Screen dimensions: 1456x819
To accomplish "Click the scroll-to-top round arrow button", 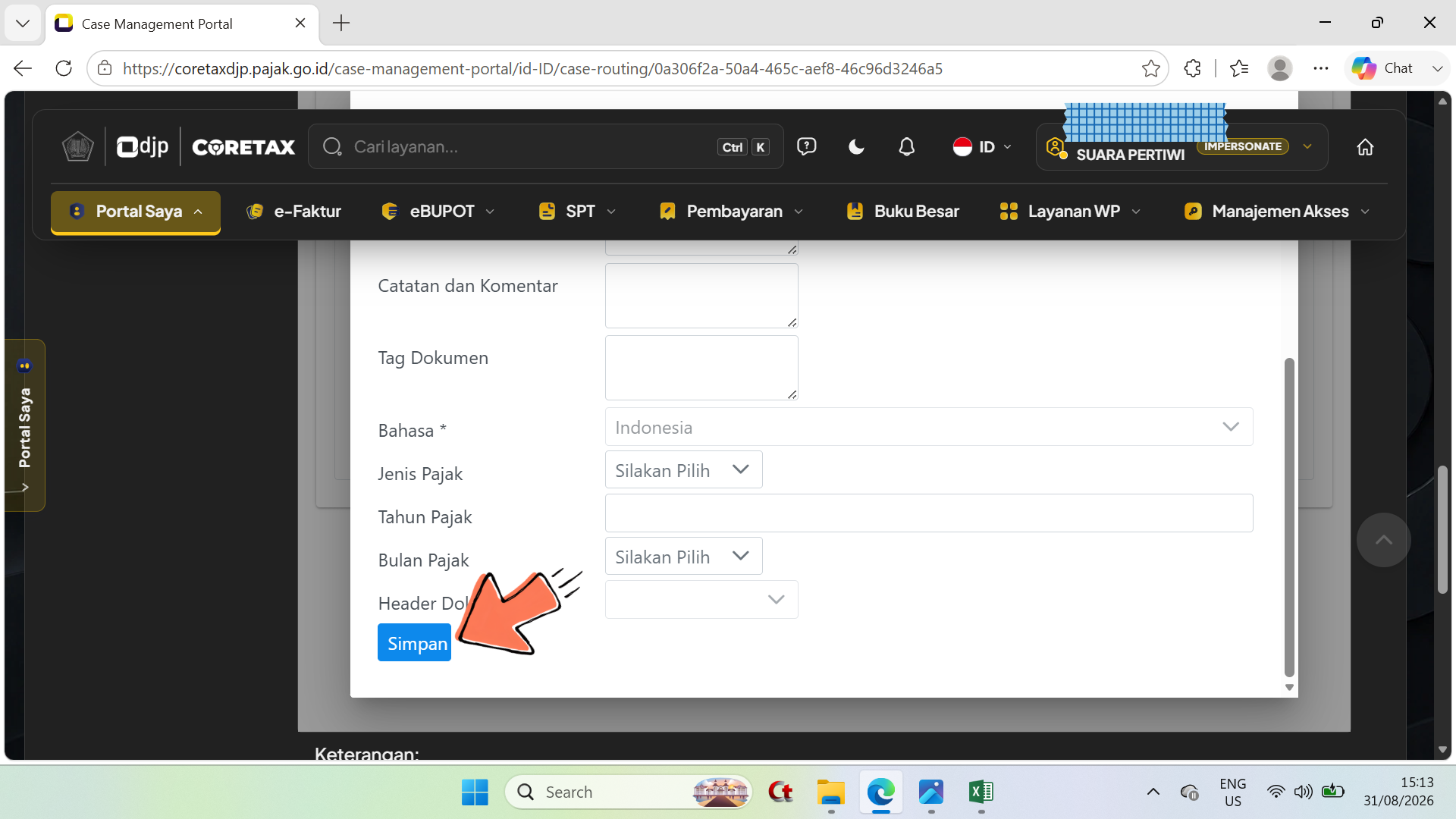I will click(x=1383, y=540).
